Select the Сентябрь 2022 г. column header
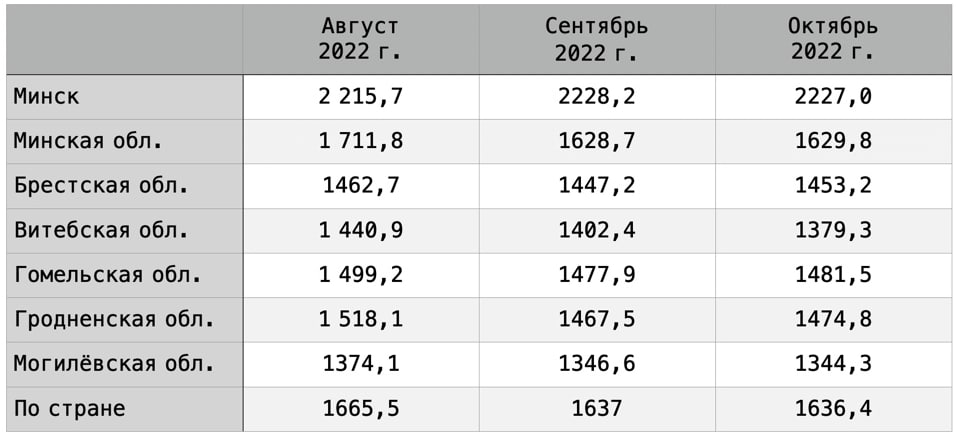 click(597, 39)
